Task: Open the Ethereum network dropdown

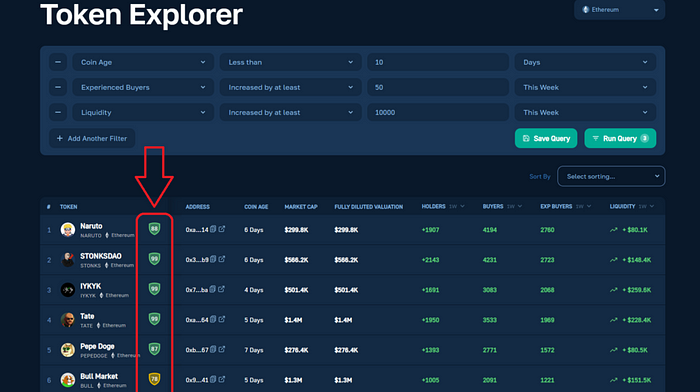Action: pyautogui.click(x=619, y=10)
